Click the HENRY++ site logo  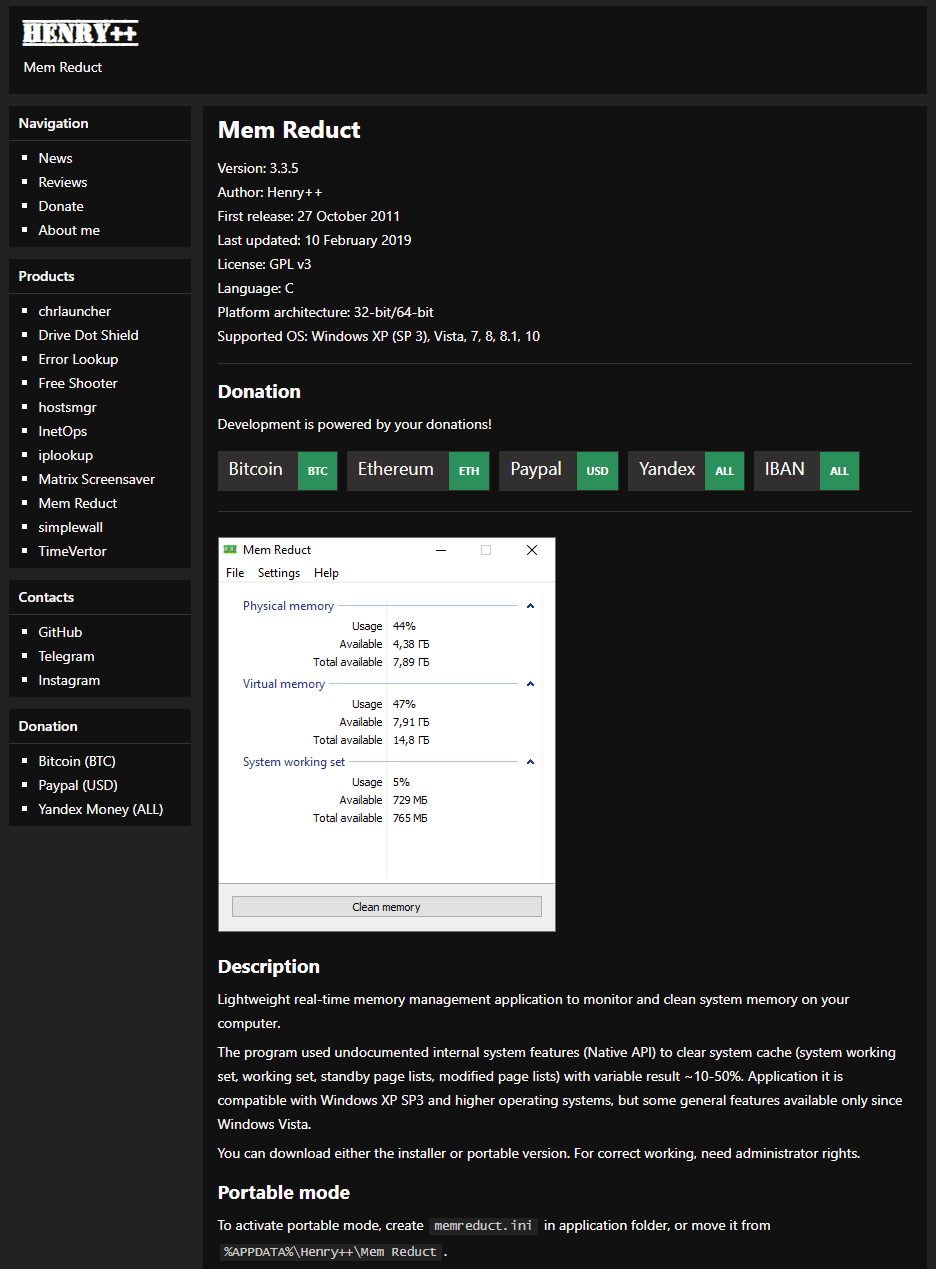(80, 33)
